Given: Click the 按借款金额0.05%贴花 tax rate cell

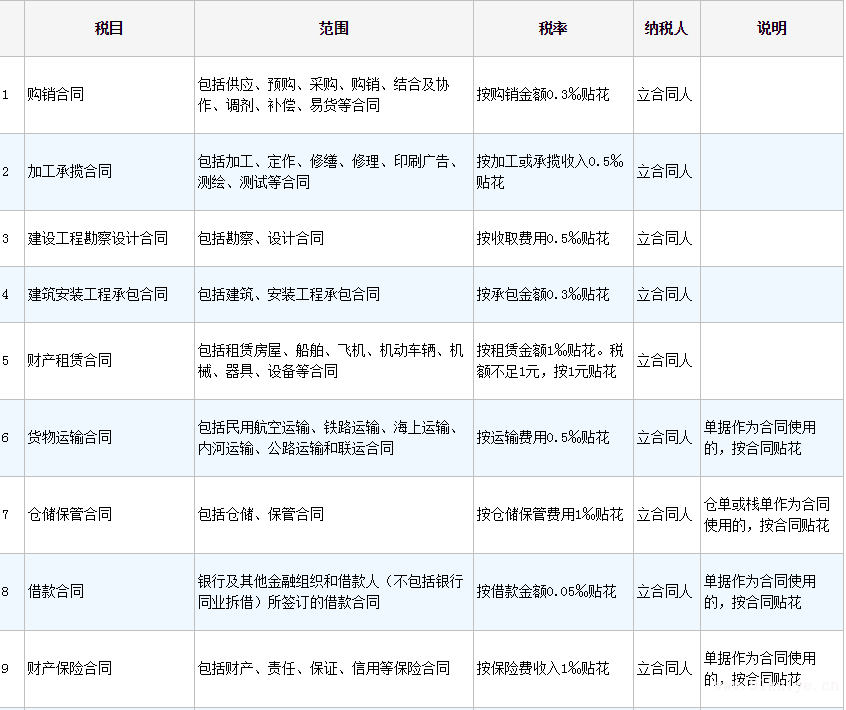Looking at the screenshot, I should [546, 592].
